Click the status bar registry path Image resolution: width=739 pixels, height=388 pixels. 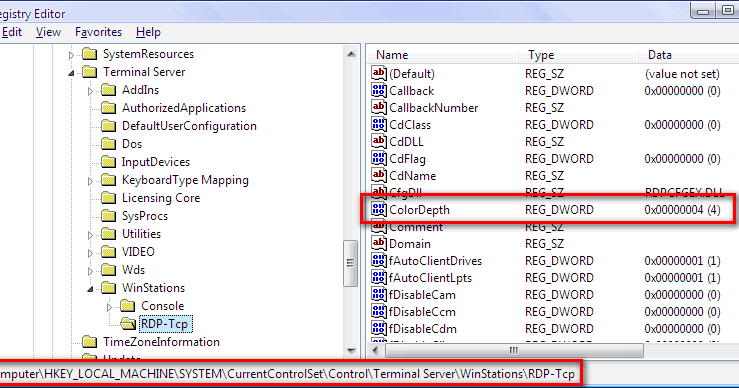point(287,374)
